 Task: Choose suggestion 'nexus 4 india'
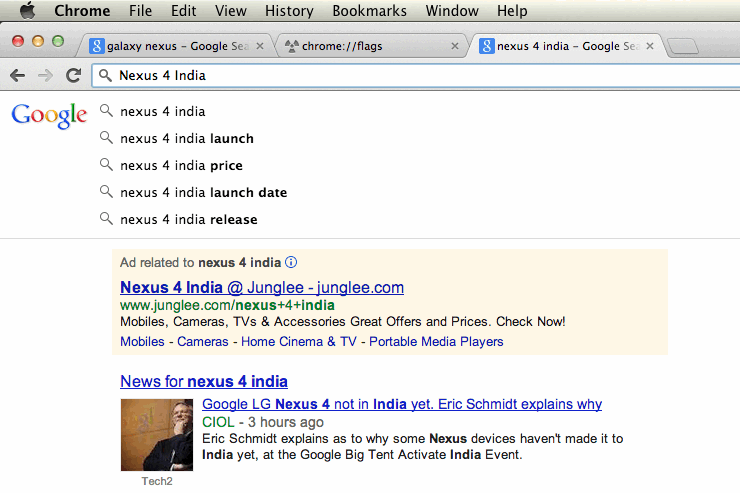pyautogui.click(x=163, y=111)
